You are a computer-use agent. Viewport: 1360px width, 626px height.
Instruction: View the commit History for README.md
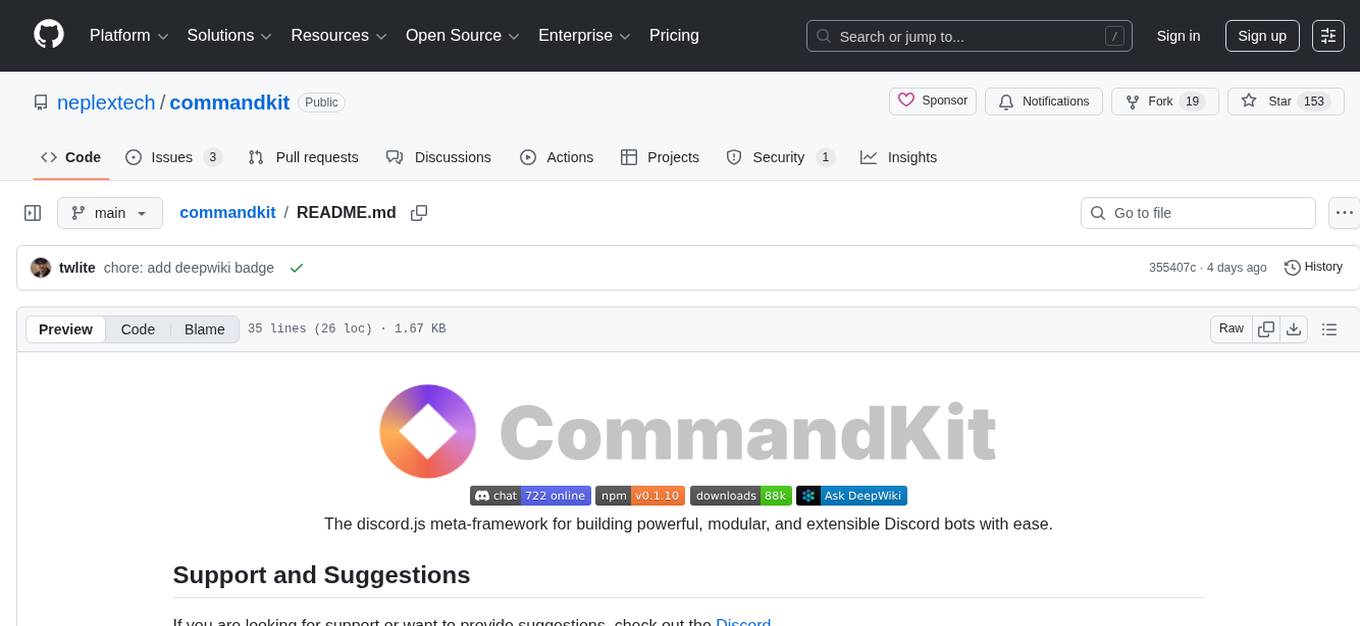1313,267
